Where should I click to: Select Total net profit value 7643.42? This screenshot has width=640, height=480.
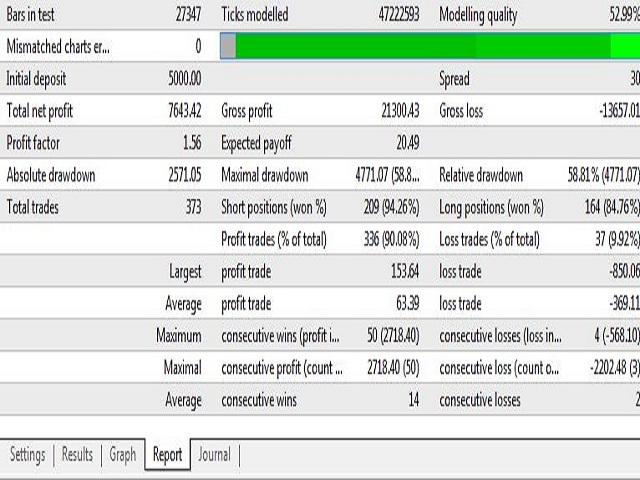click(184, 111)
